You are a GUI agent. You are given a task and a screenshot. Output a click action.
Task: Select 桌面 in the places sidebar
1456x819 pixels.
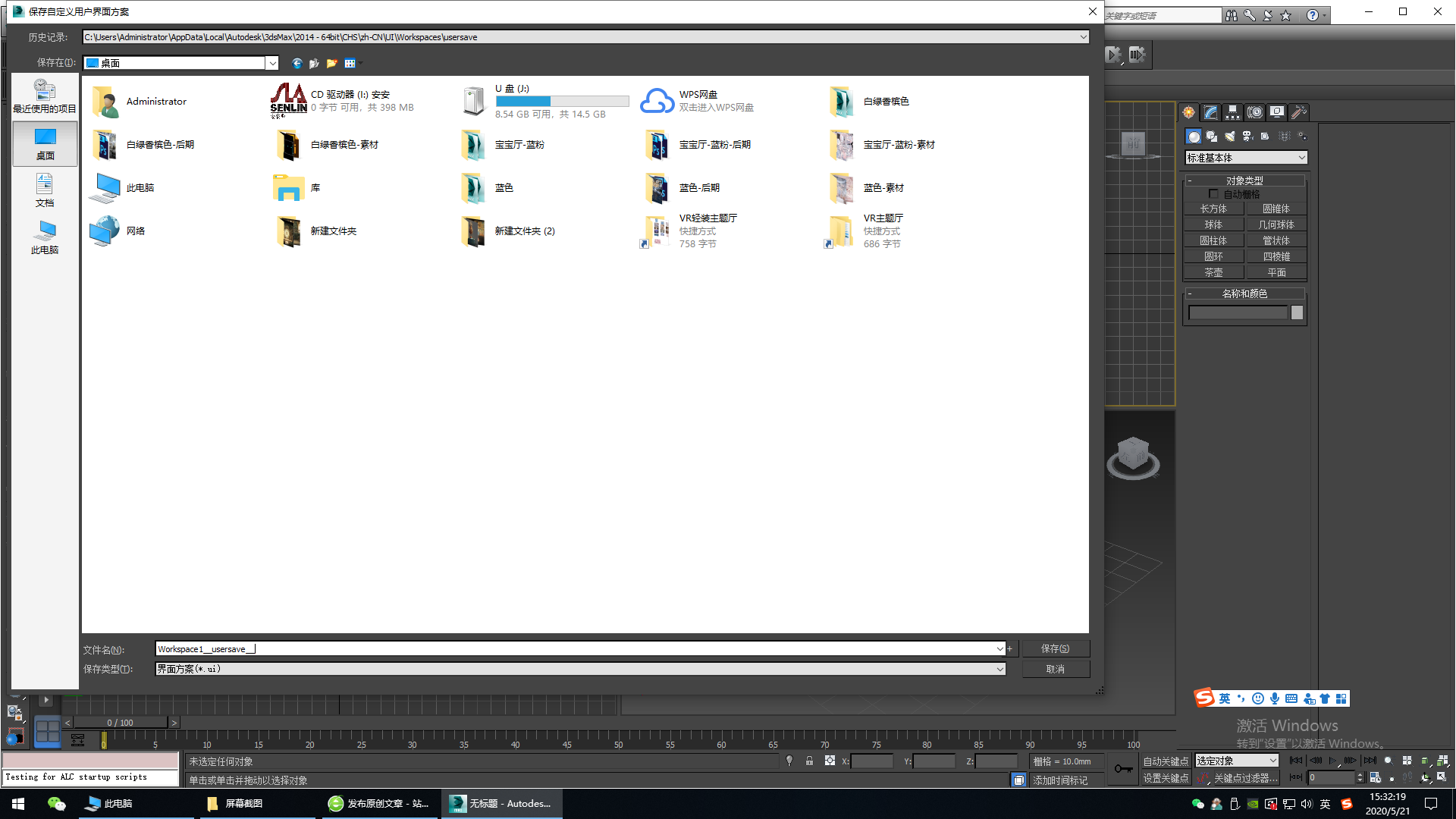[x=45, y=143]
